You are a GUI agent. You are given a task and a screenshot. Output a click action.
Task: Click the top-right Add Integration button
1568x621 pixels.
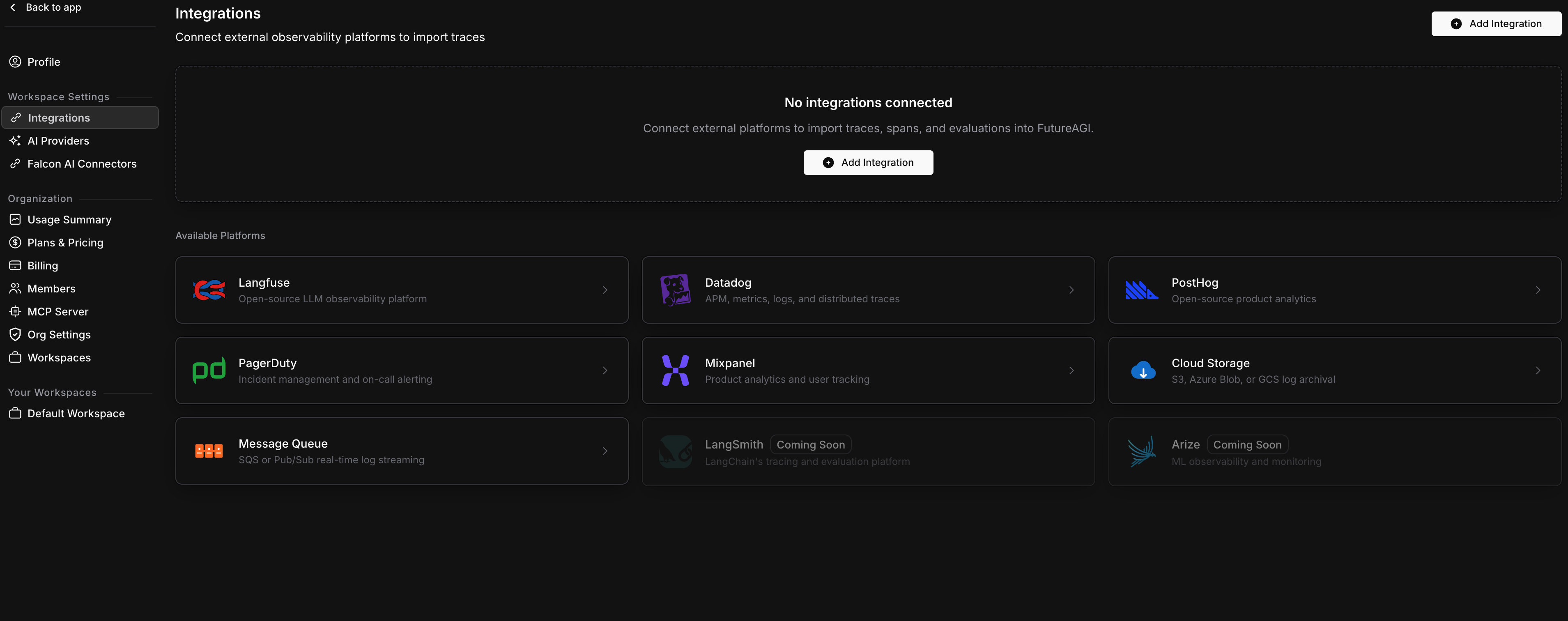pyautogui.click(x=1497, y=23)
